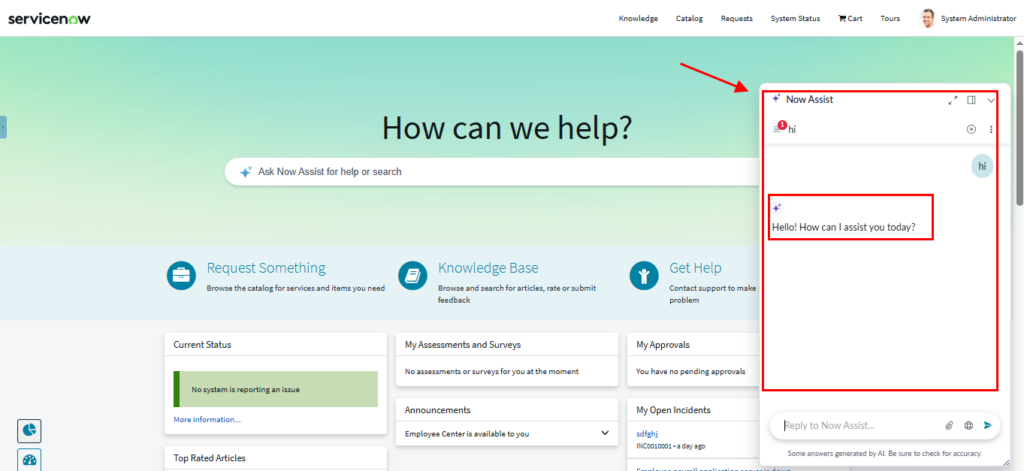Viewport: 1024px width, 471px height.
Task: Click the Request Something briefcase icon
Action: click(x=181, y=275)
